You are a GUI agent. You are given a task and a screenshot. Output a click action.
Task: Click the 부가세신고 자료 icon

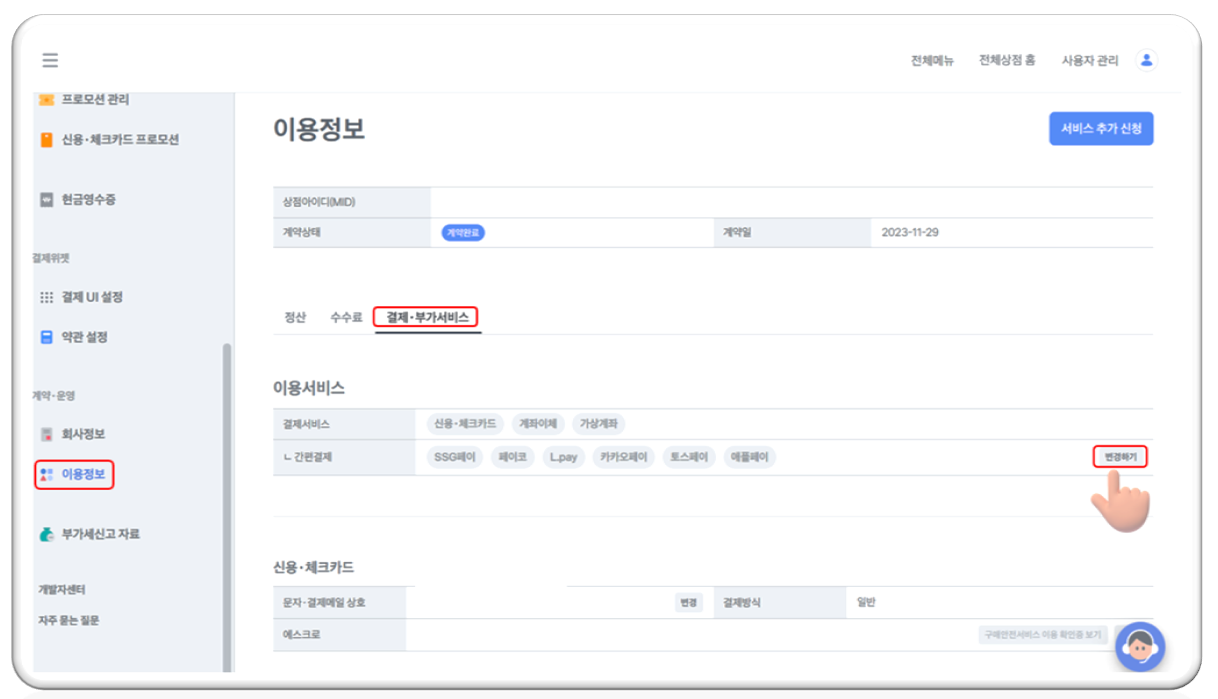(46, 535)
